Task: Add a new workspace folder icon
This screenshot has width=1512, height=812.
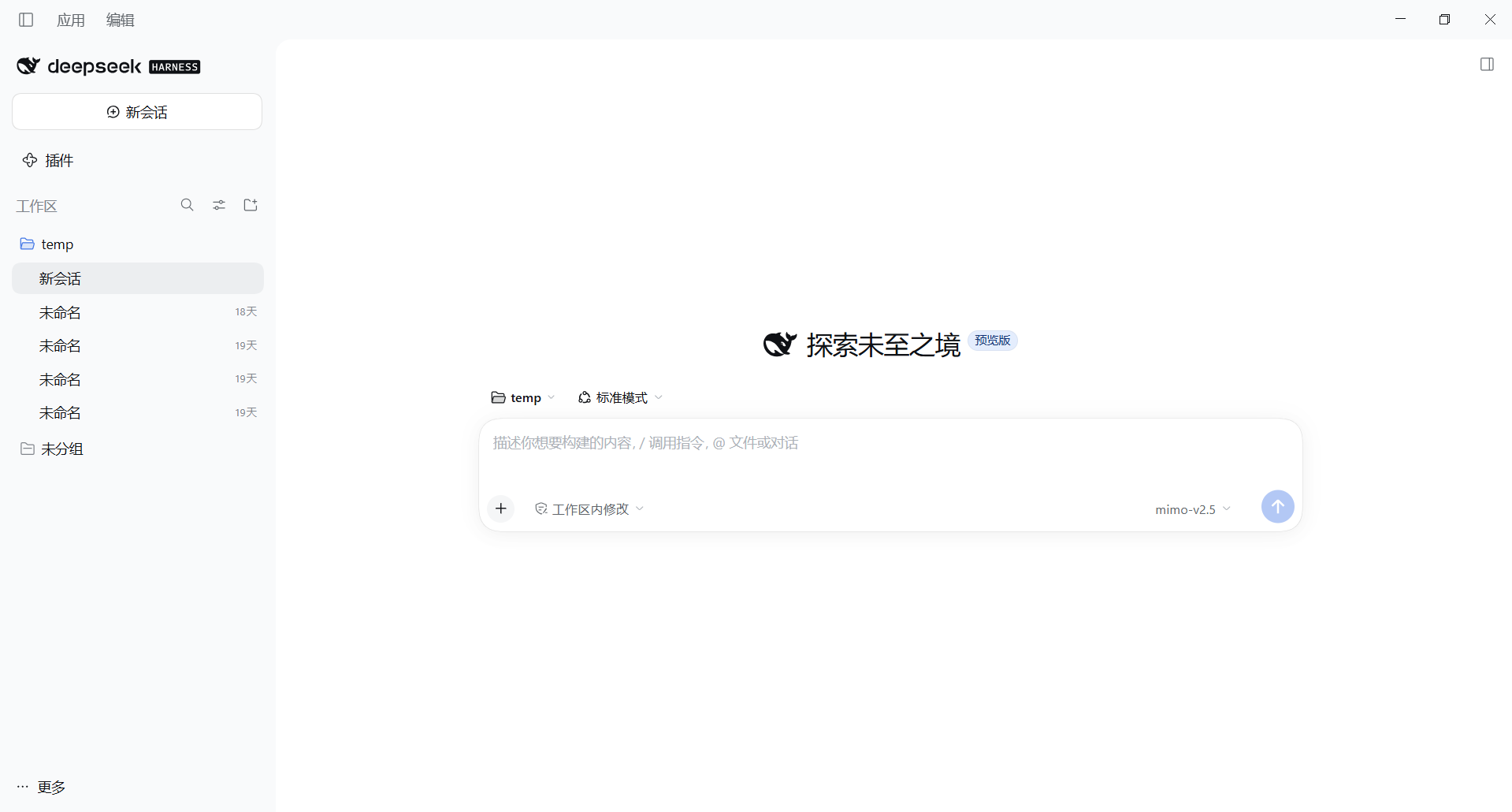Action: tap(251, 205)
